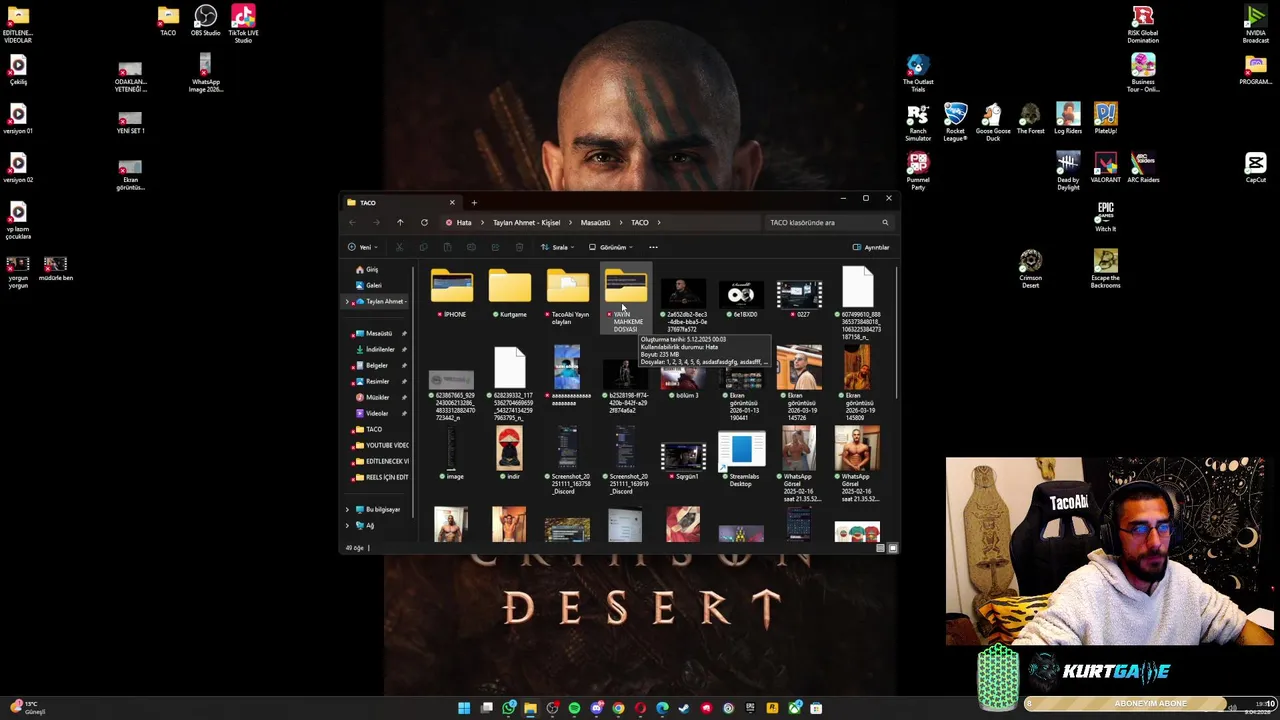
Task: Expand the chevron after TACO breadcrumb
Action: (x=659, y=223)
